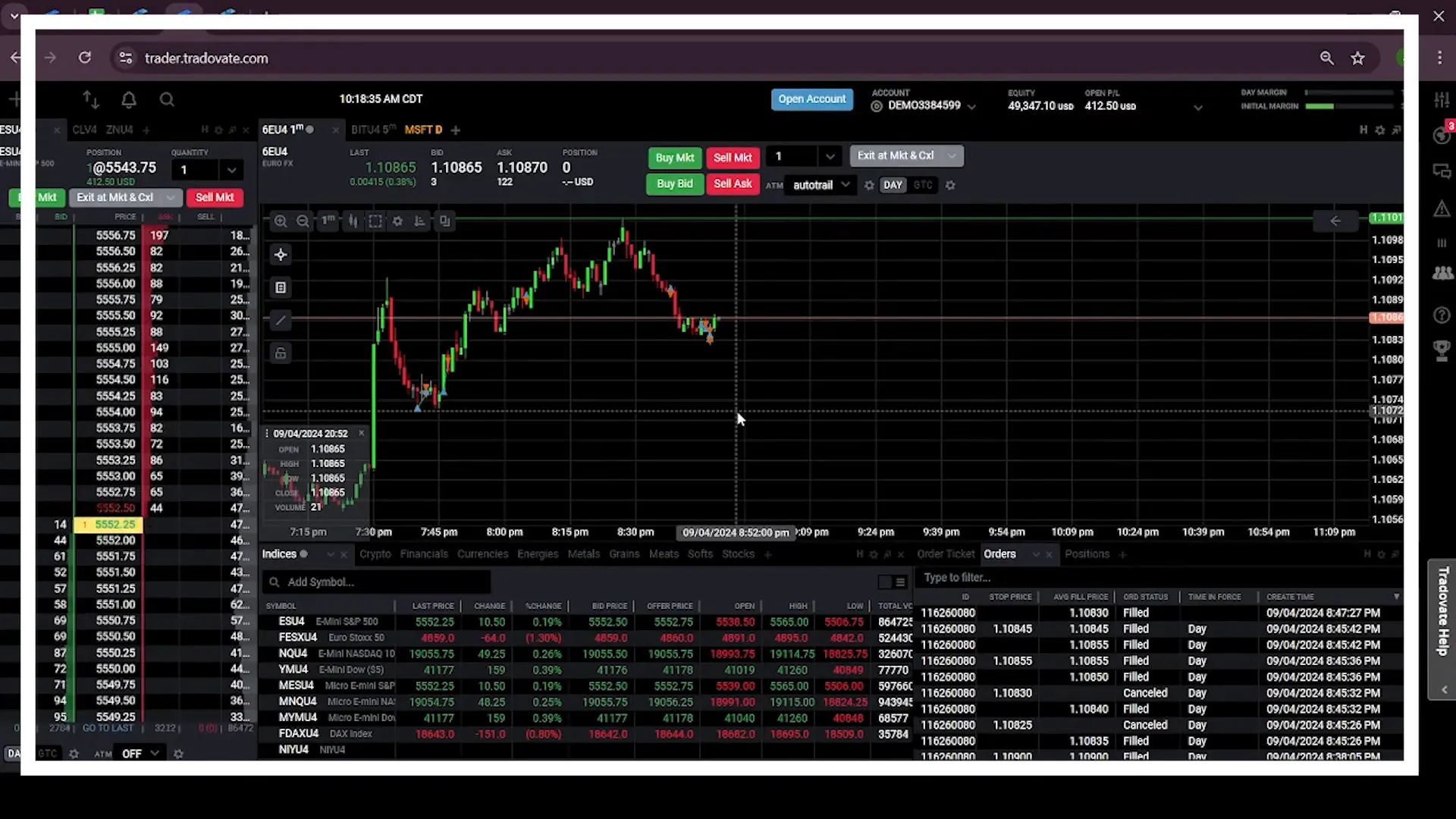
Task: Open the 1m timeframe selector on chart
Action: 328,221
